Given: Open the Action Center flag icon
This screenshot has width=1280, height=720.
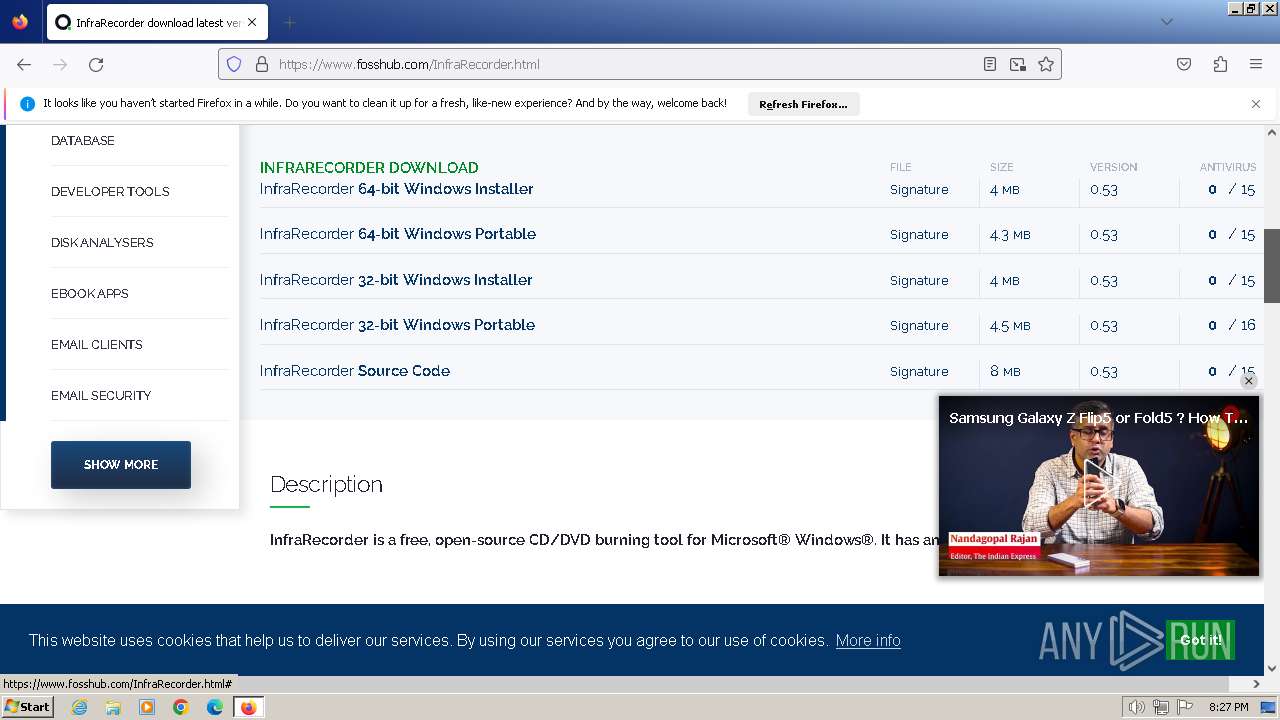Looking at the screenshot, I should click(1185, 707).
